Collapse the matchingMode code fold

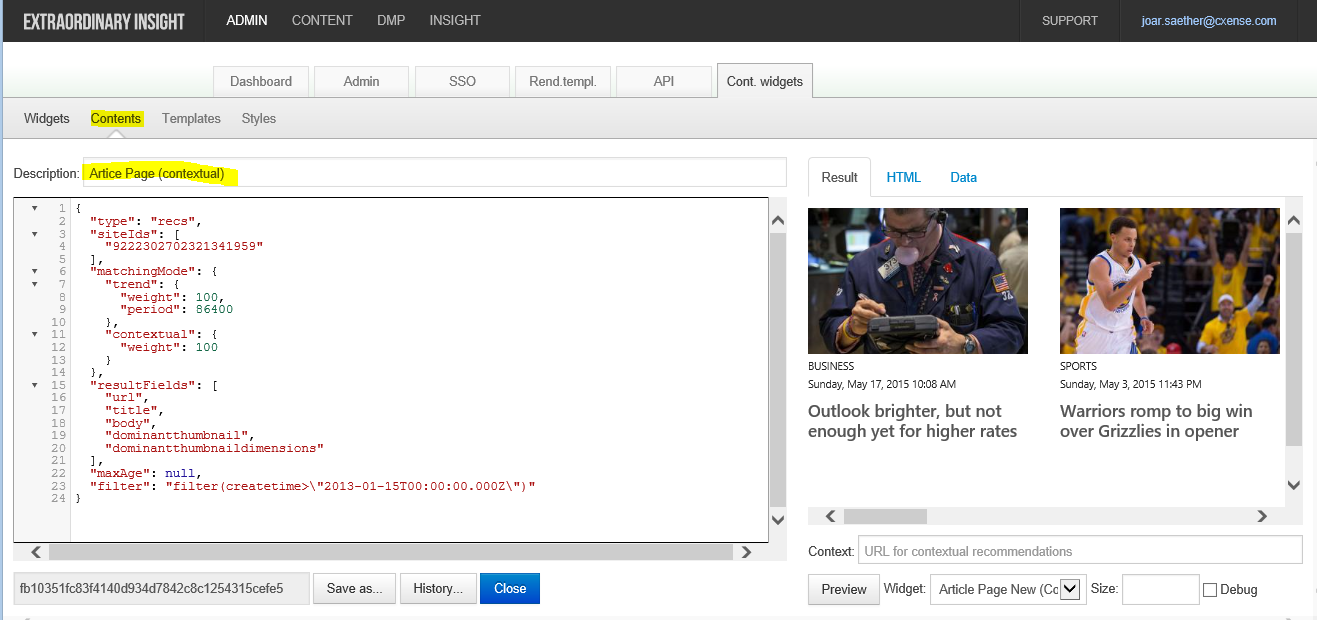click(34, 271)
